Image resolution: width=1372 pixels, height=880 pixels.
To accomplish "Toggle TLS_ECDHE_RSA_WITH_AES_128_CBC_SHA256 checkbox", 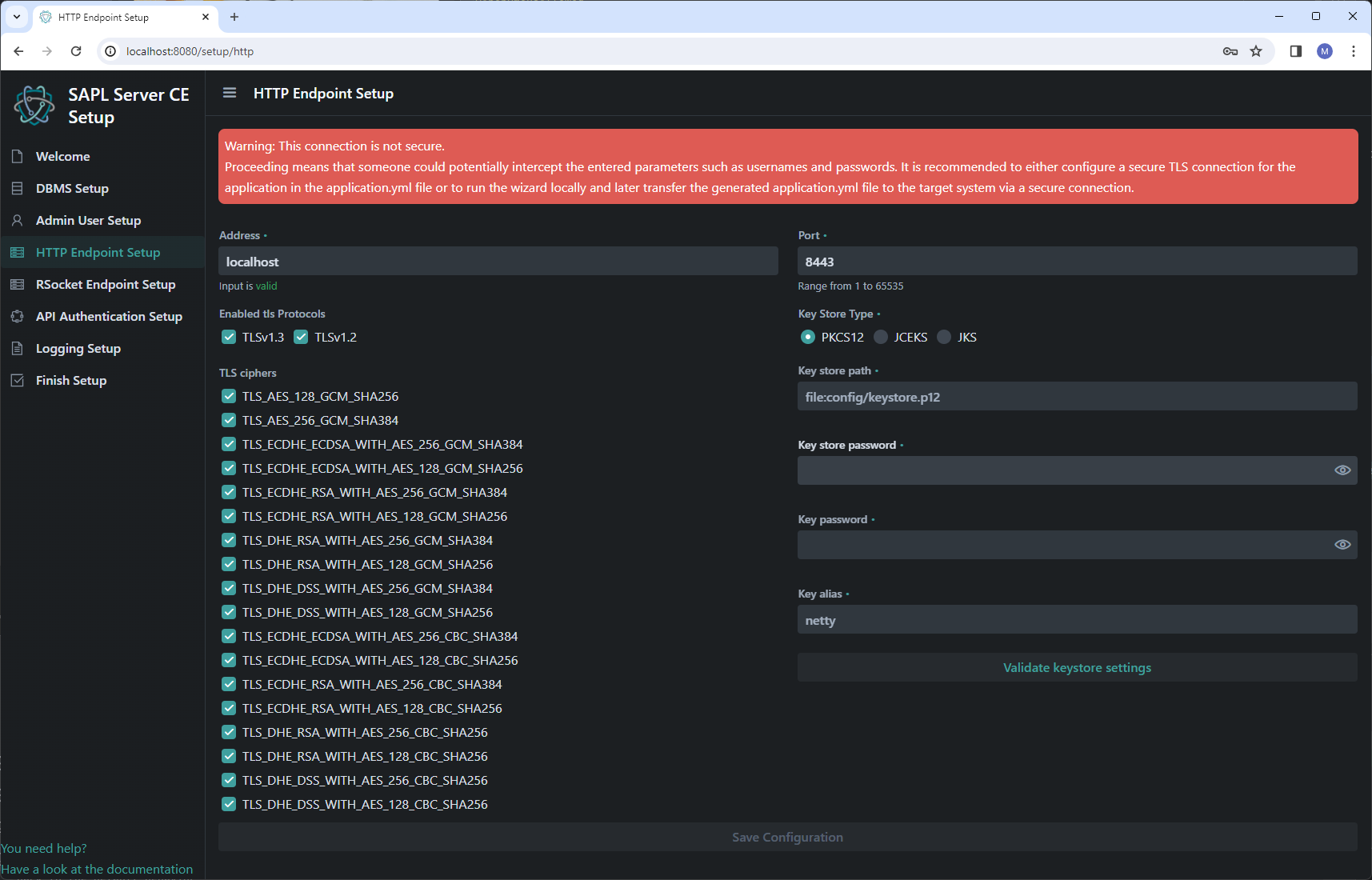I will coord(229,708).
